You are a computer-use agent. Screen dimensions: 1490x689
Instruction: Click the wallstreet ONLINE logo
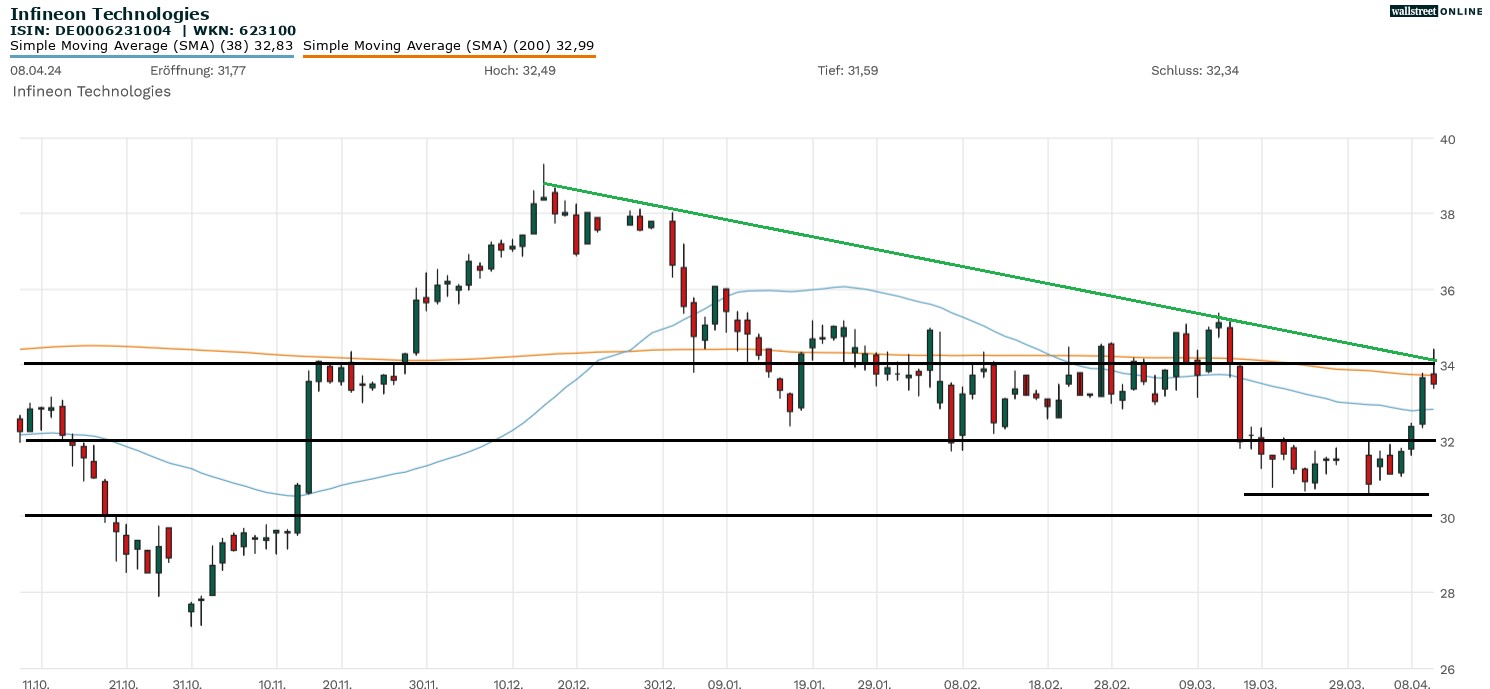1435,11
